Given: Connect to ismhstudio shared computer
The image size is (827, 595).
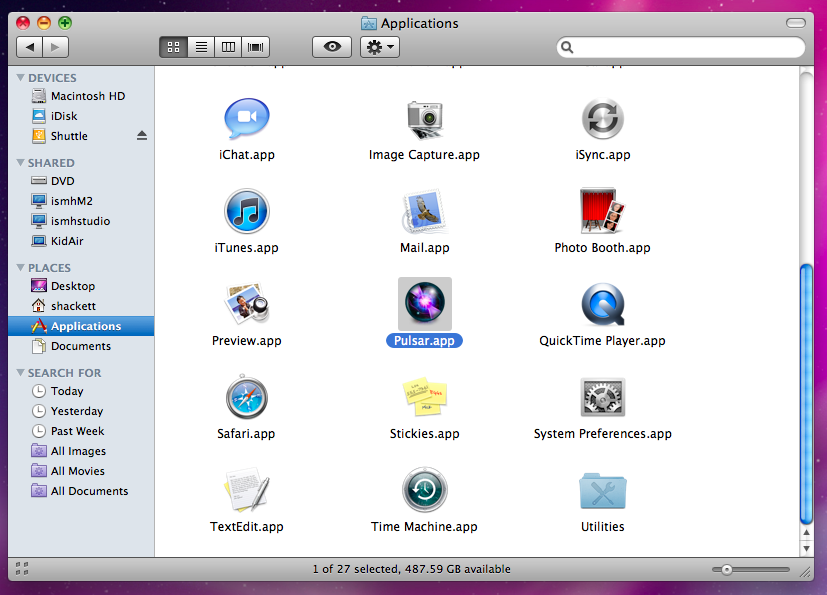Looking at the screenshot, I should [81, 221].
